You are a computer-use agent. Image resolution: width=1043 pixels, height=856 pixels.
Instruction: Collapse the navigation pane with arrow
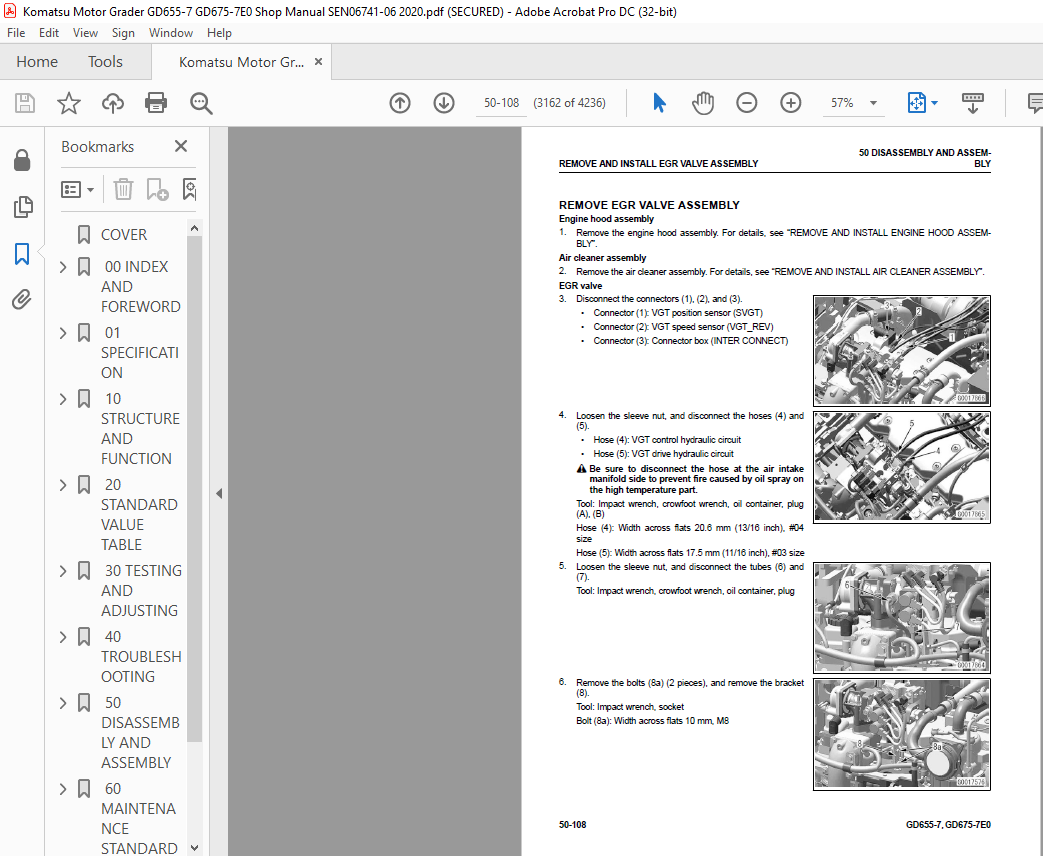(219, 494)
